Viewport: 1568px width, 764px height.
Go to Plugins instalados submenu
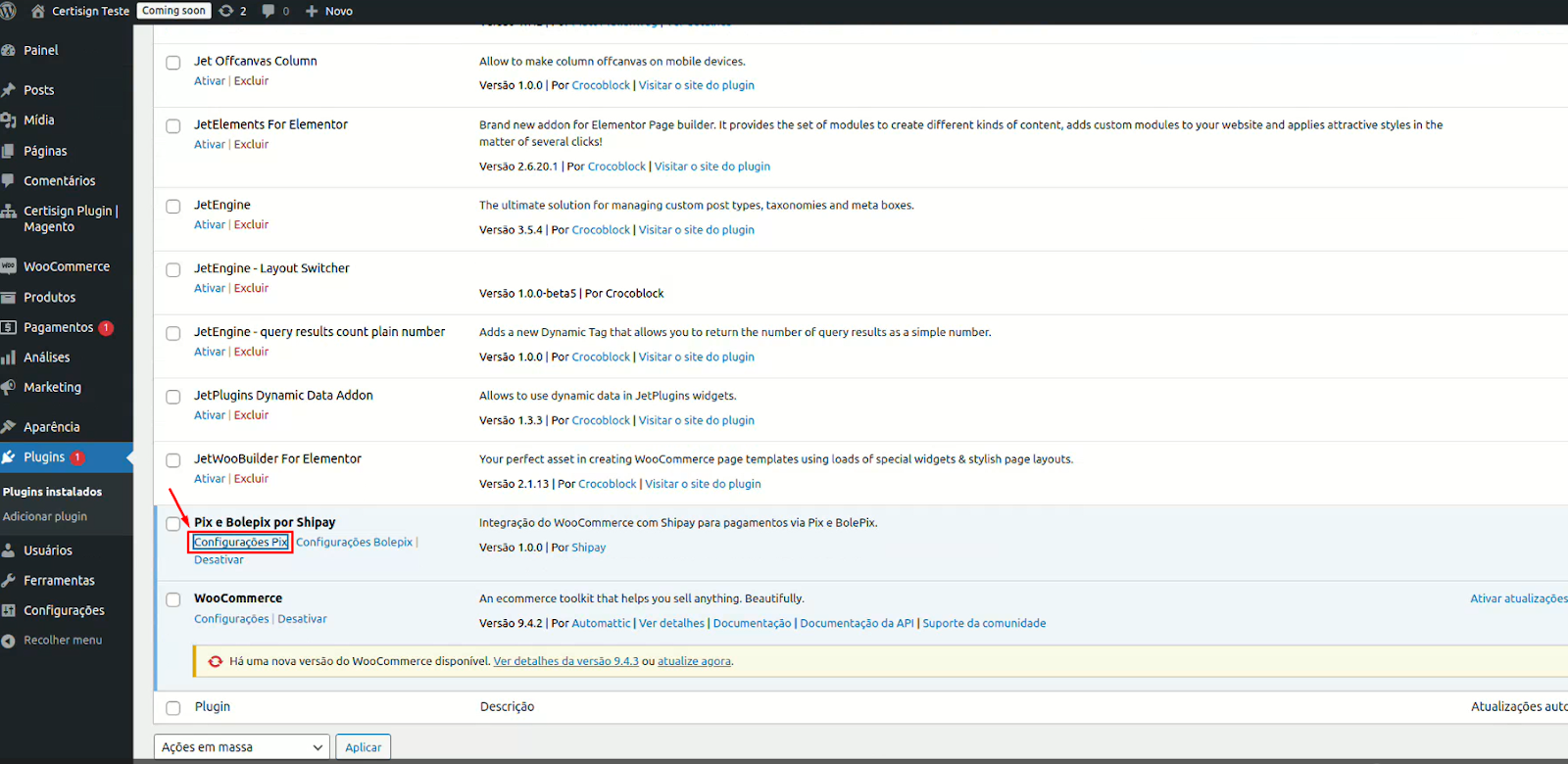click(x=52, y=492)
